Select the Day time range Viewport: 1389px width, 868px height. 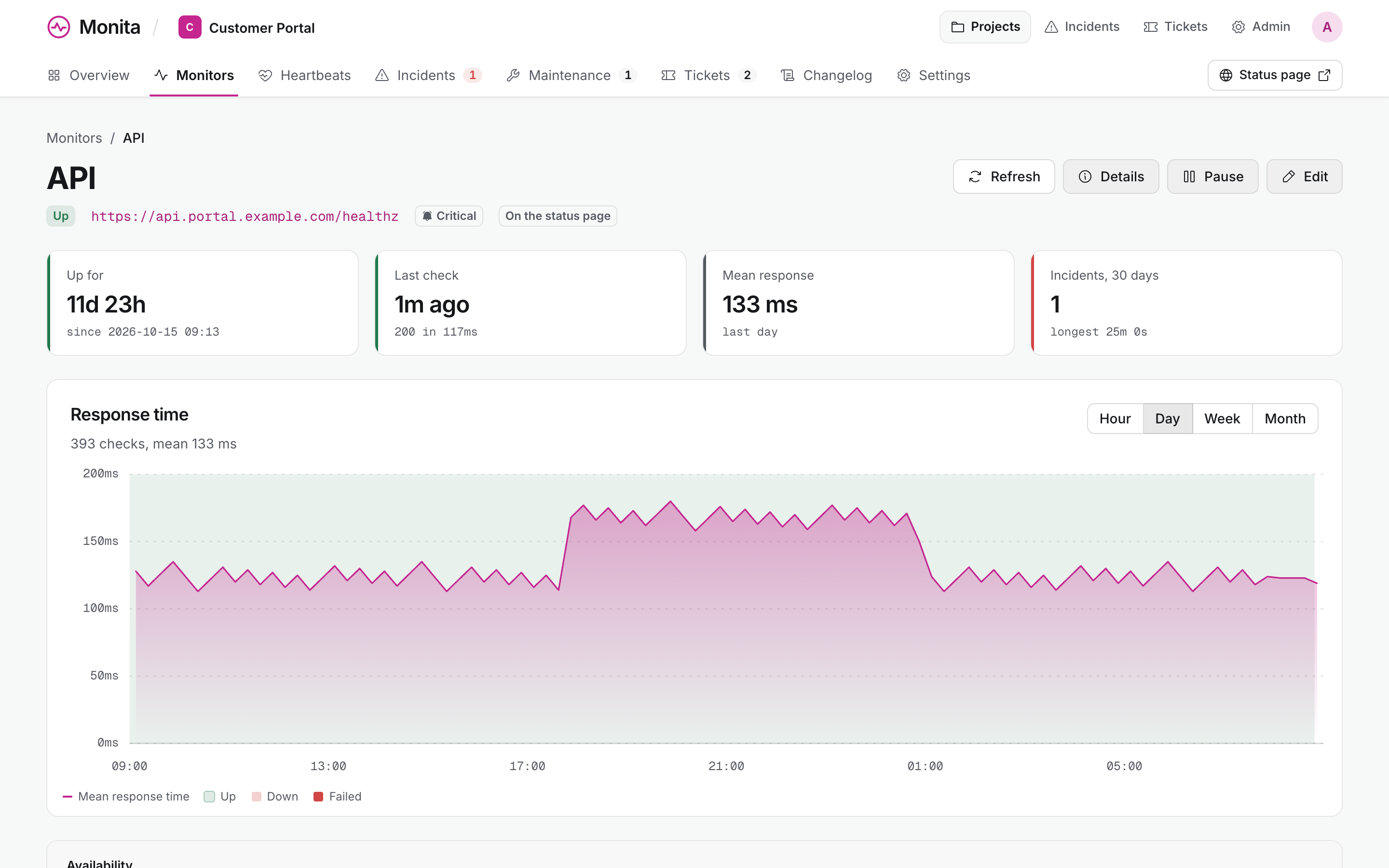1168,419
